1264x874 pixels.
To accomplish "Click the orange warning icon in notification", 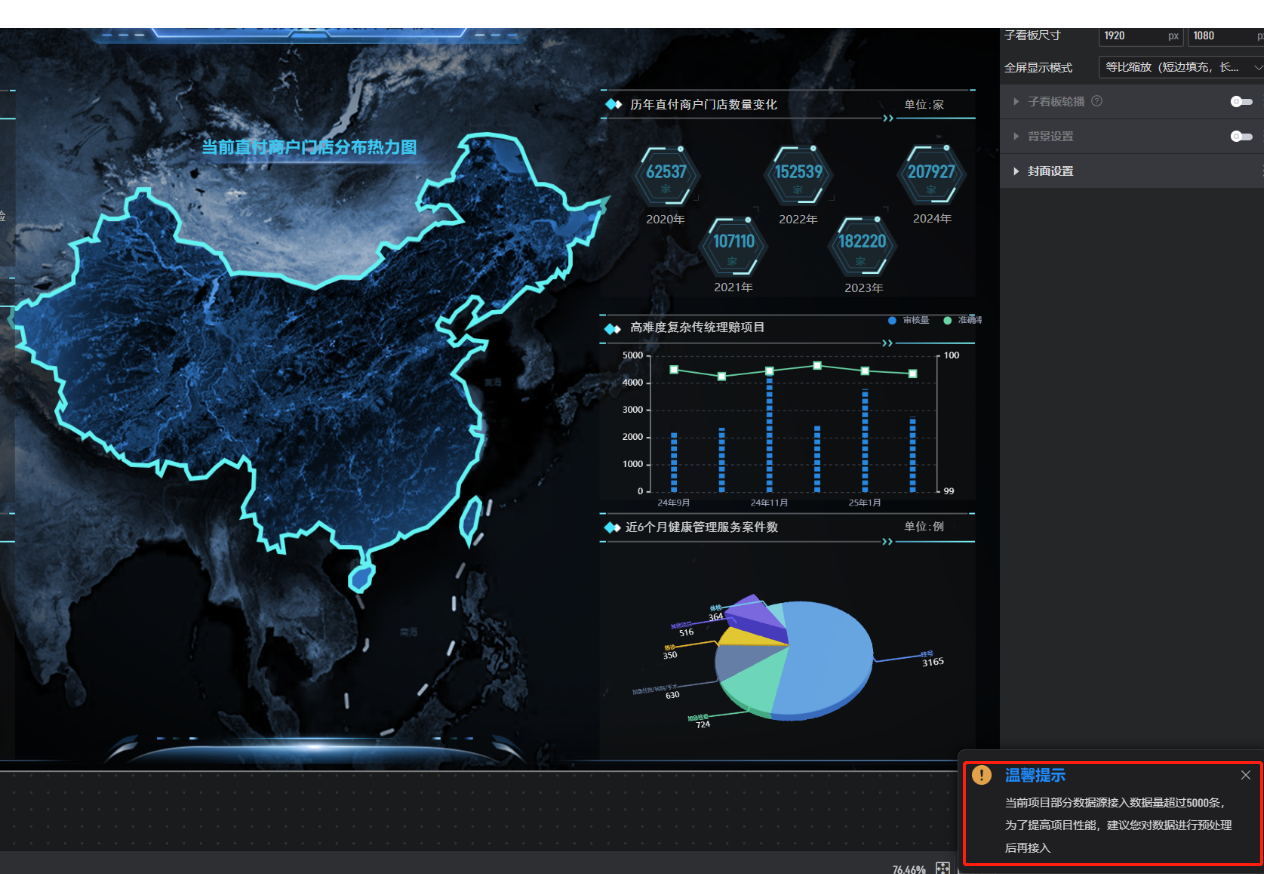I will pos(982,775).
